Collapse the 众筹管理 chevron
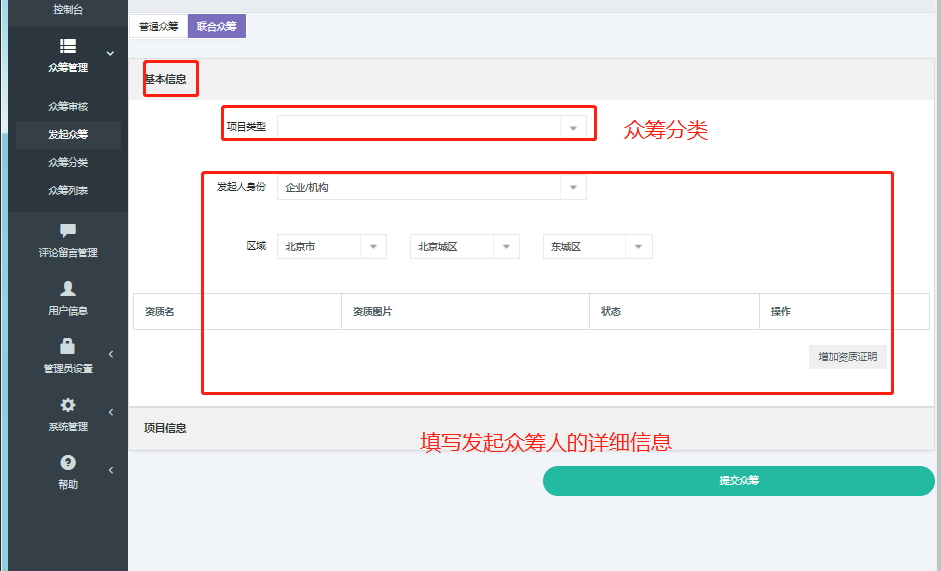This screenshot has height=571, width=941. pyautogui.click(x=110, y=53)
